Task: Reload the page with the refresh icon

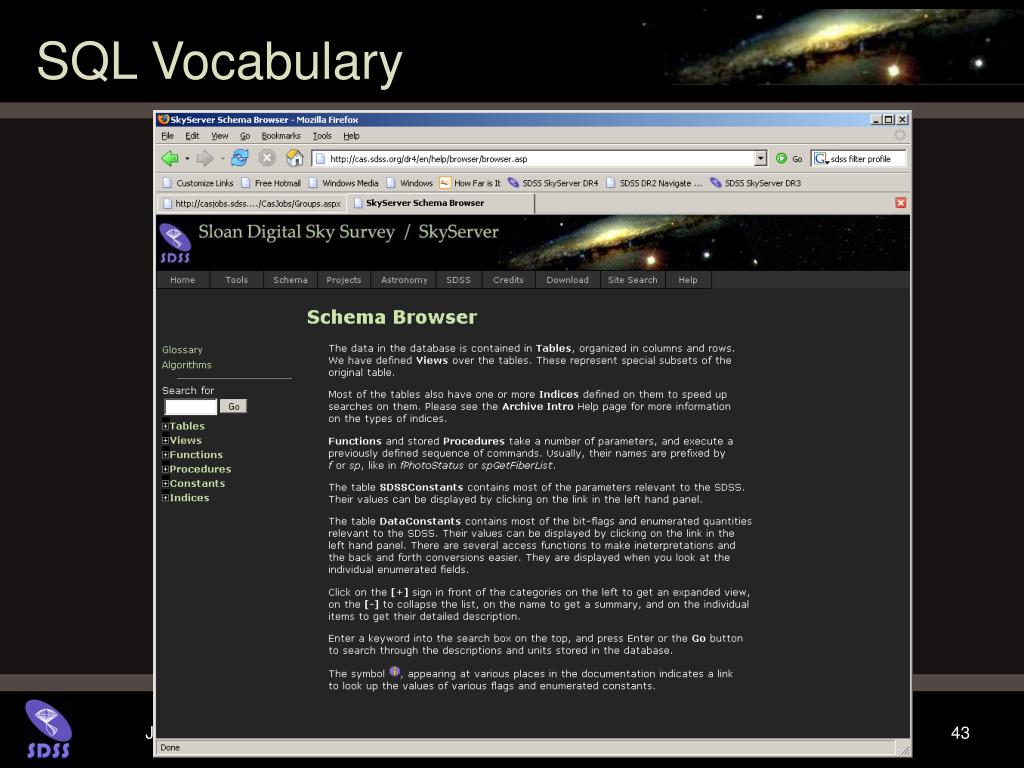Action: 240,158
